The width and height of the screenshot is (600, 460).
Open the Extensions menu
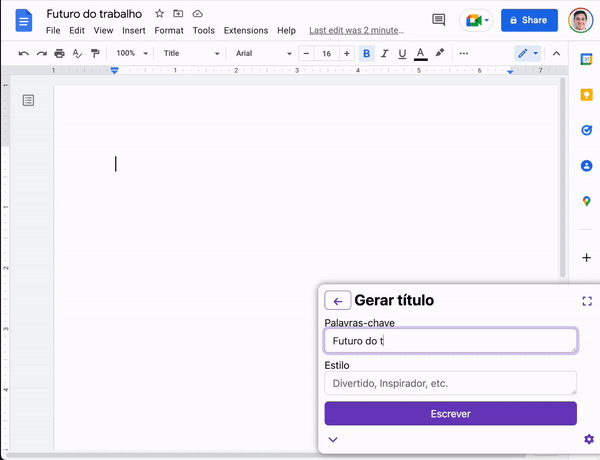pos(245,31)
